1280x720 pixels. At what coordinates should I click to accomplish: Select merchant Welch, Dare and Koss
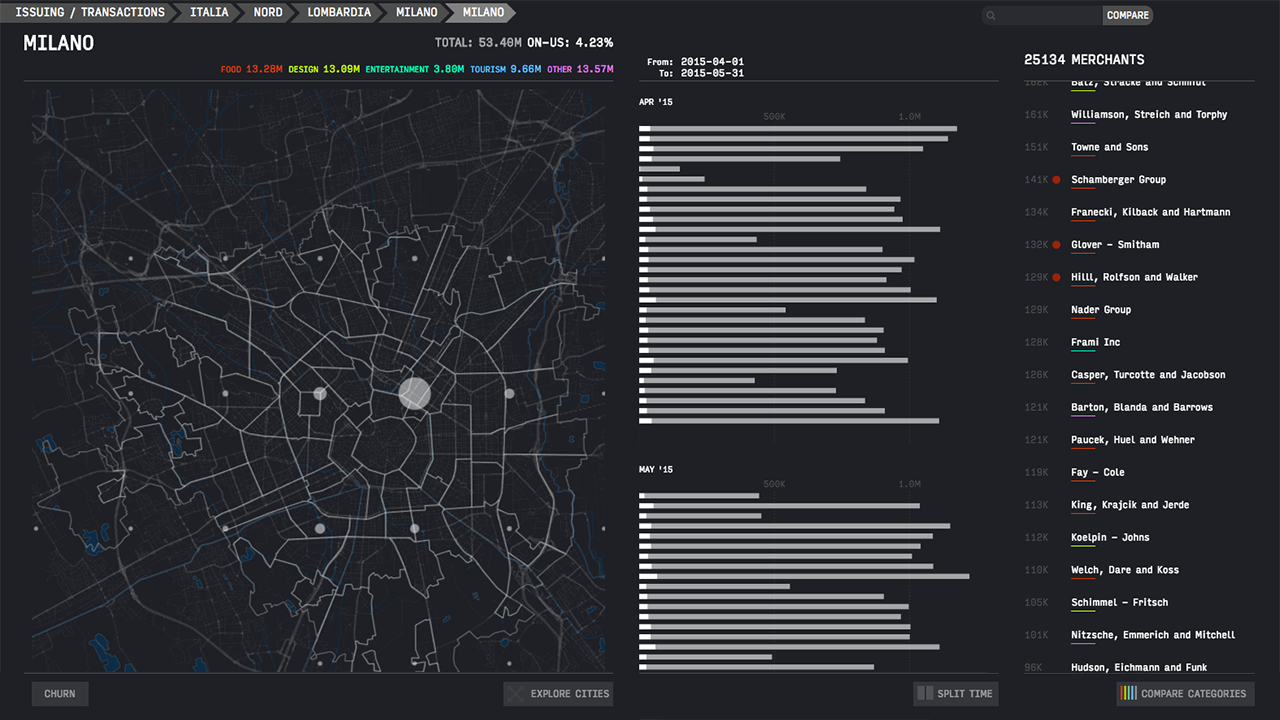1125,570
